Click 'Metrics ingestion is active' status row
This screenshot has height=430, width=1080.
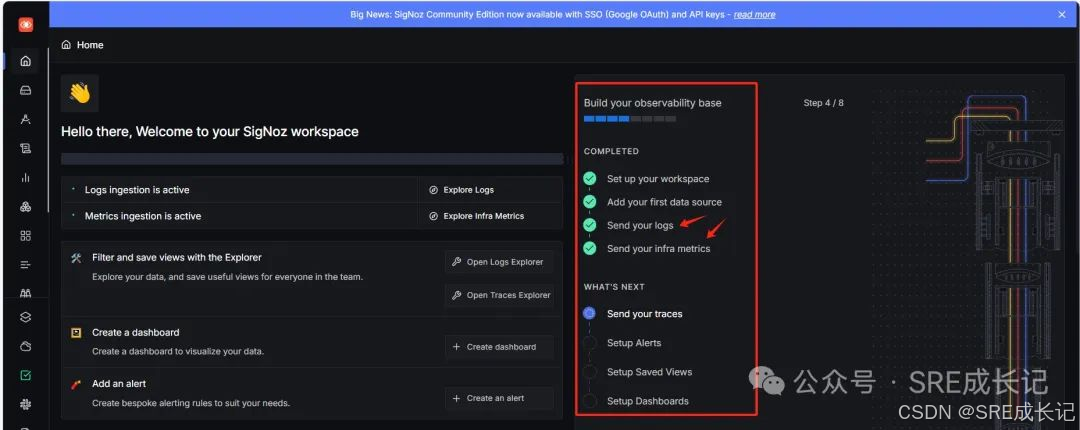(240, 216)
